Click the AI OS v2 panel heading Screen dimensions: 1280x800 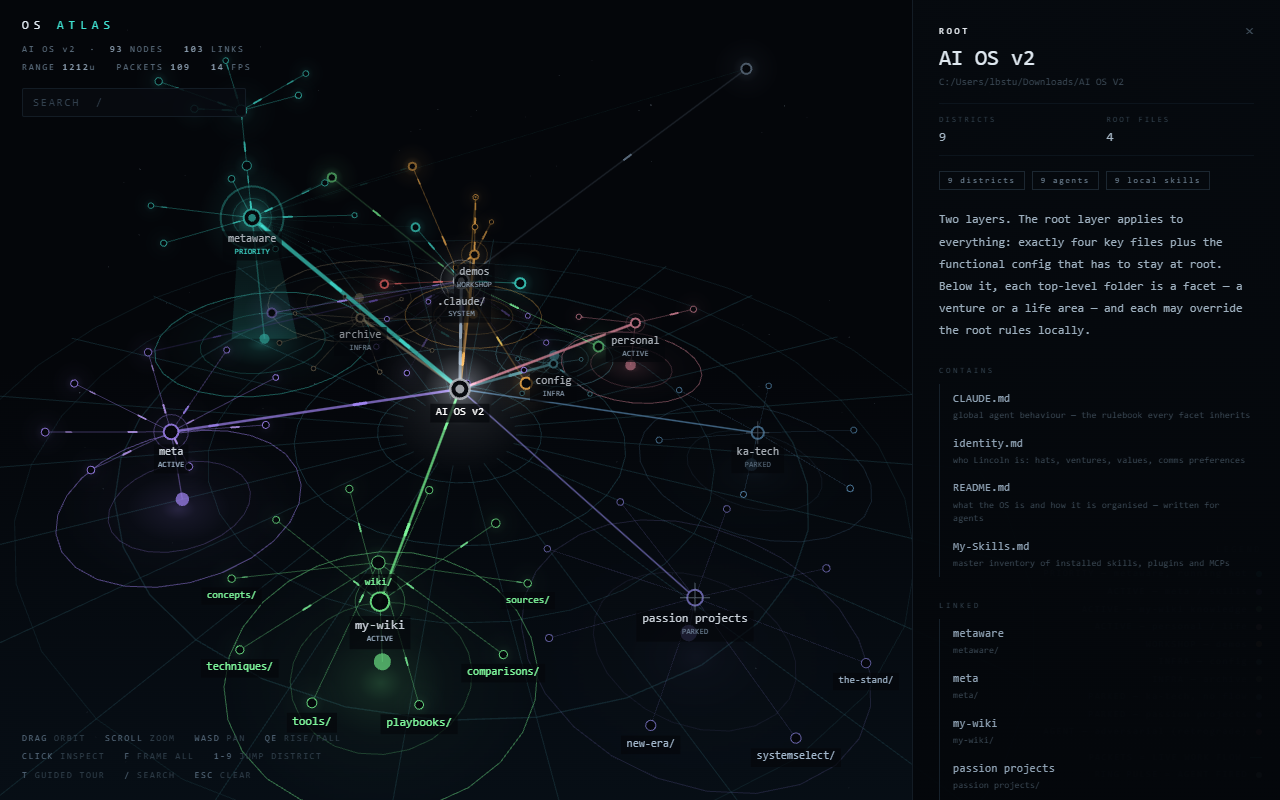[x=986, y=58]
